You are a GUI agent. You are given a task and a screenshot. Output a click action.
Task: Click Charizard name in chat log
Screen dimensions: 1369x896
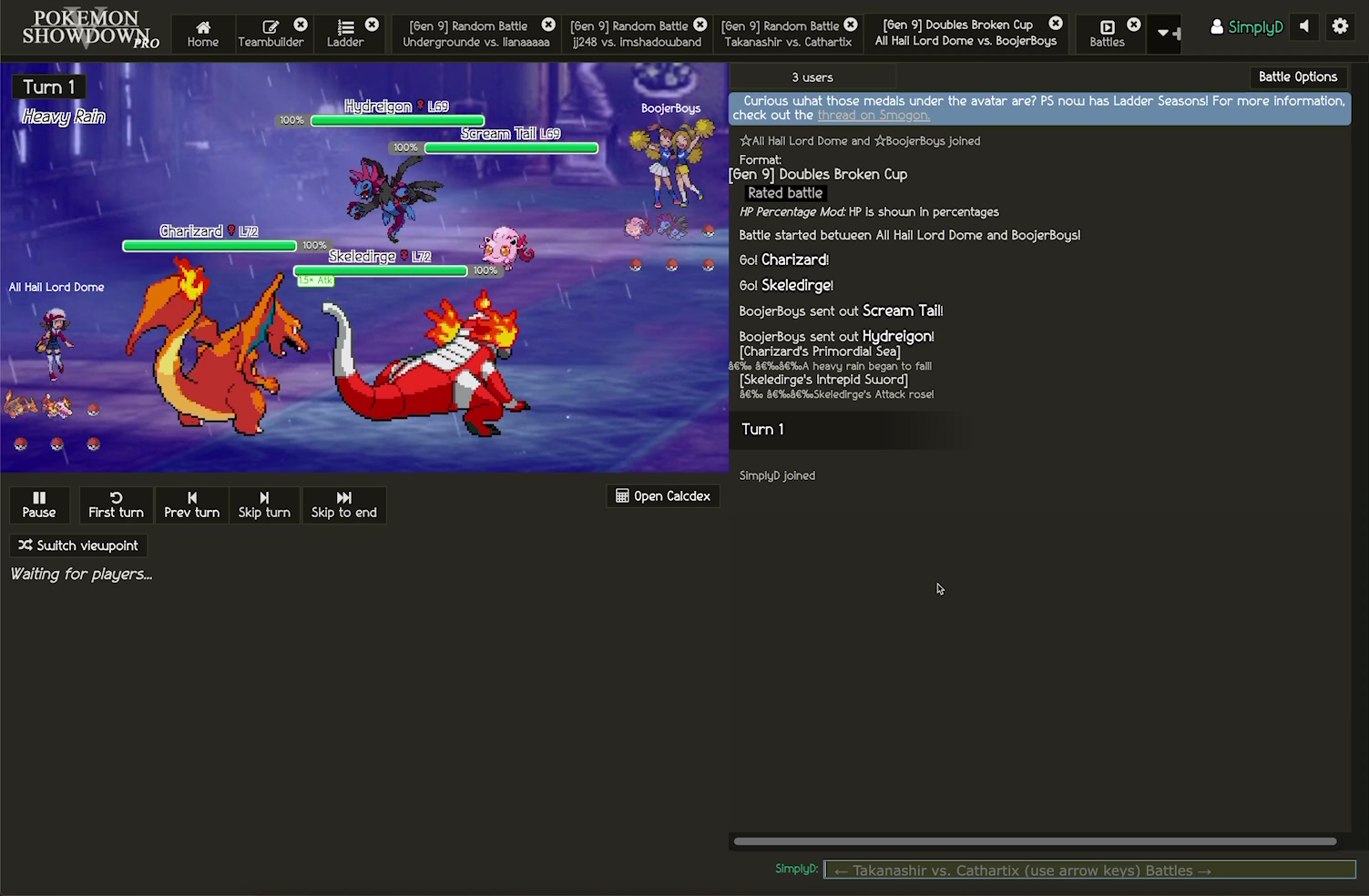pyautogui.click(x=794, y=260)
